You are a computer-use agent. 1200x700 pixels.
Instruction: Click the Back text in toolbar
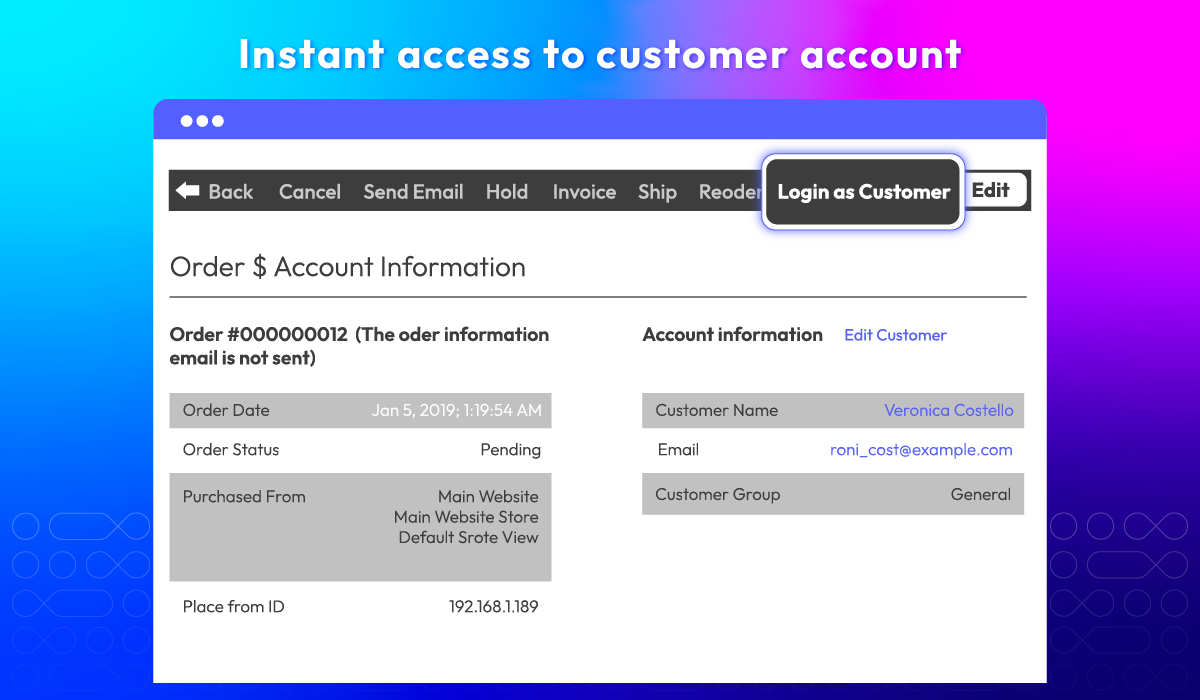click(x=231, y=192)
